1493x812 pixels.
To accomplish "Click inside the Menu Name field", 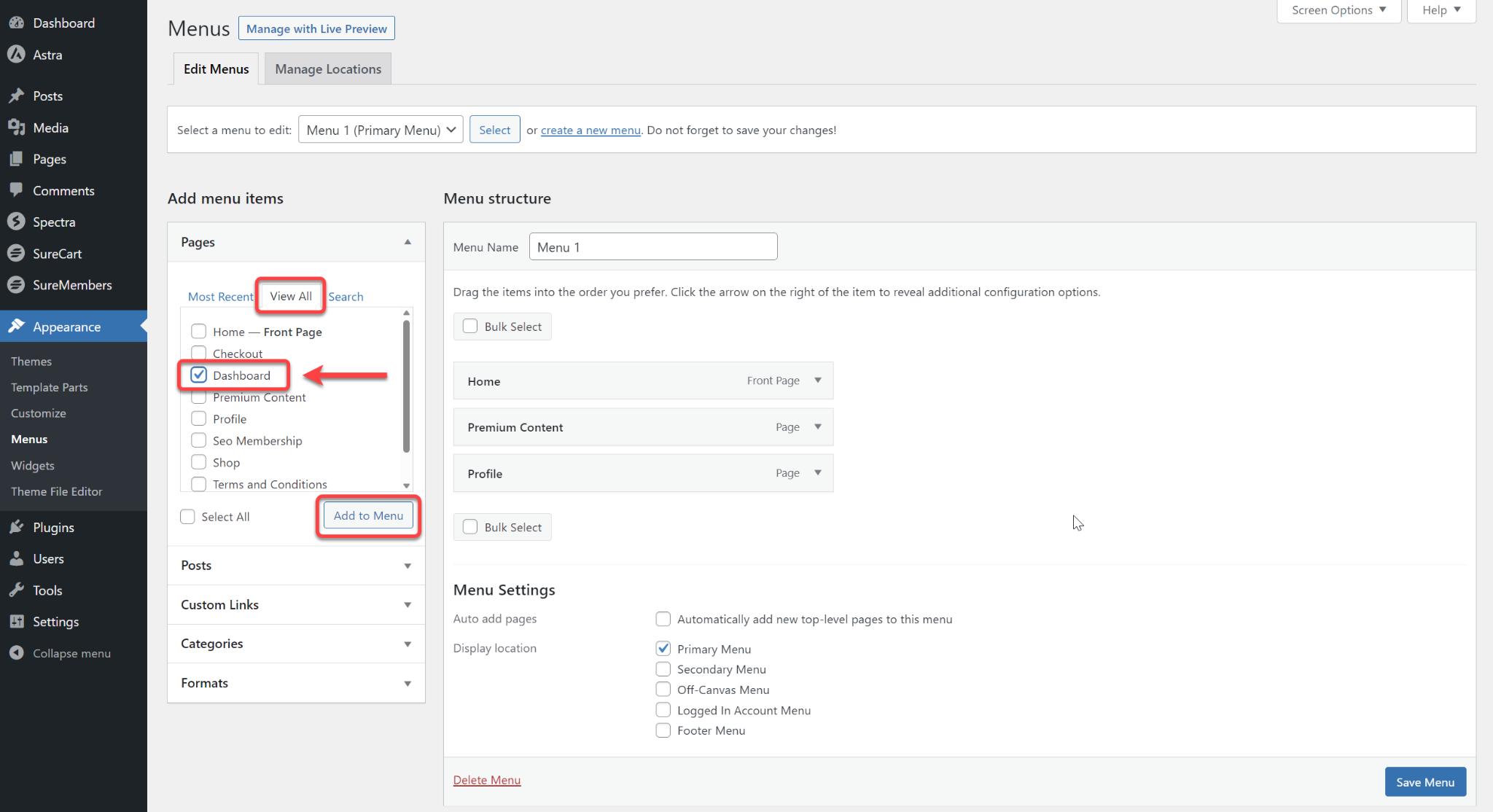I will coord(652,246).
